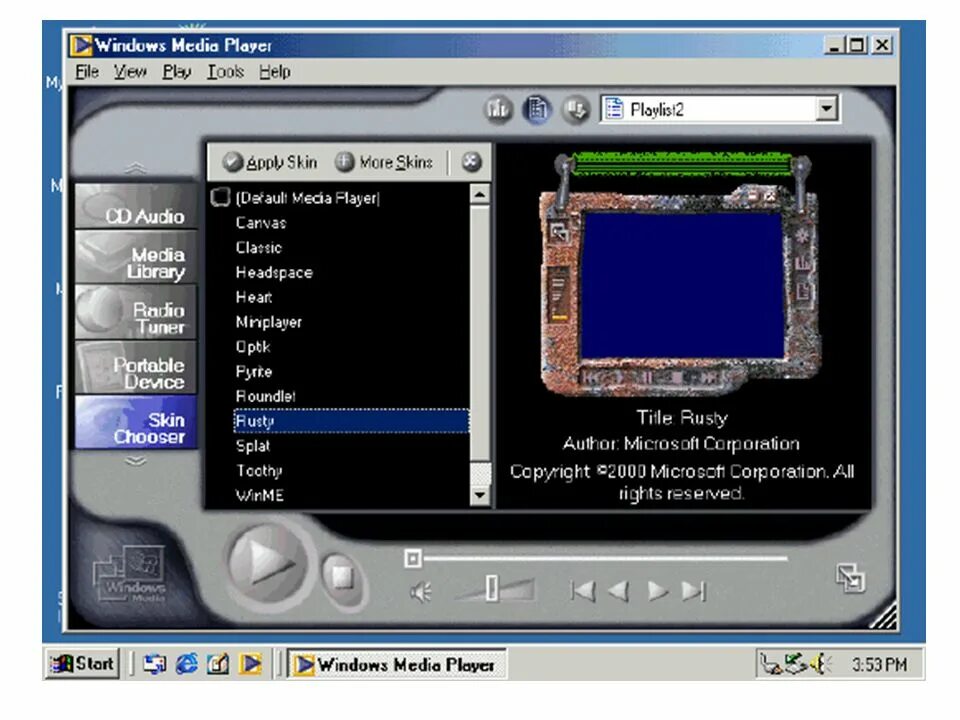This screenshot has width=960, height=720.
Task: Select the Splat skin
Action: coord(253,446)
